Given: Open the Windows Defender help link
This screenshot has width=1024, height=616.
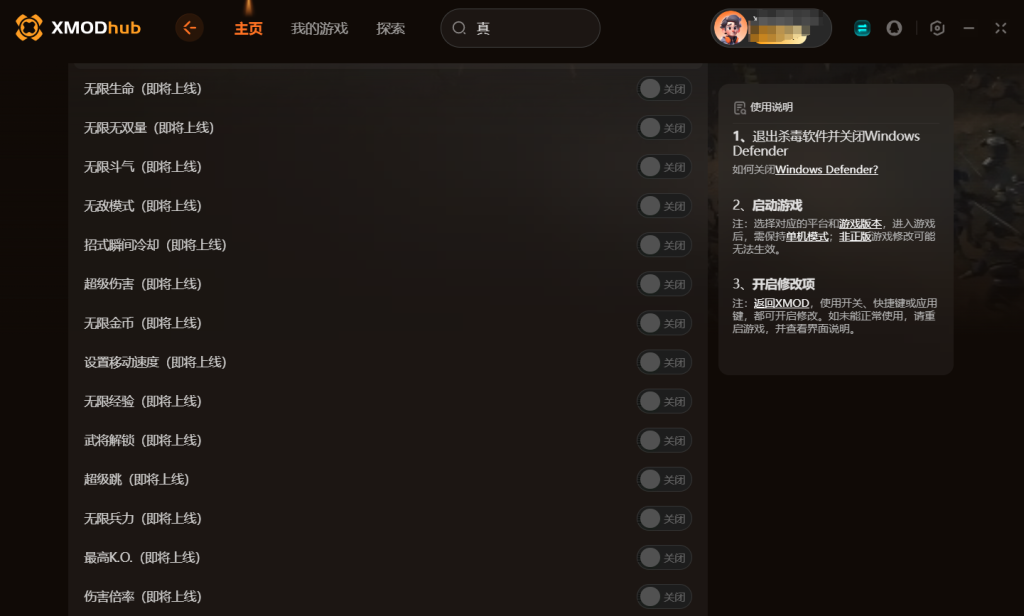Looking at the screenshot, I should coord(827,169).
